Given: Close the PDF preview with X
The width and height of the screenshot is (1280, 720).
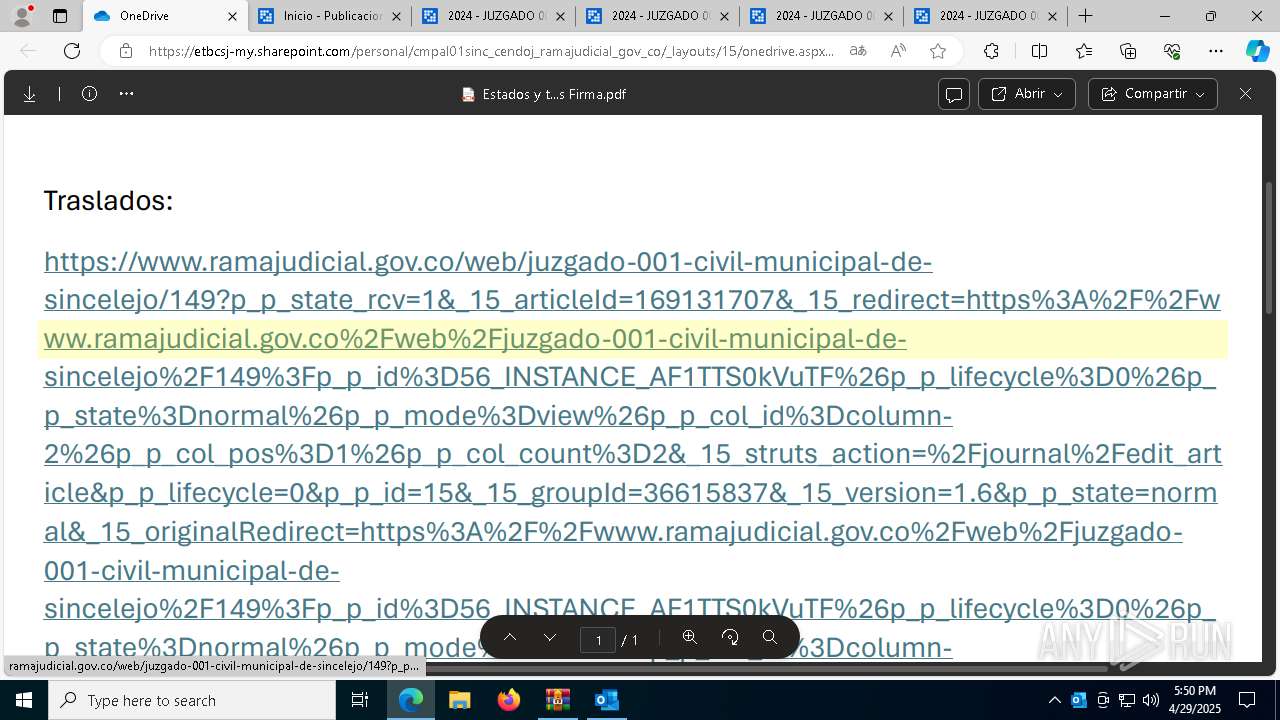Looking at the screenshot, I should coord(1245,94).
